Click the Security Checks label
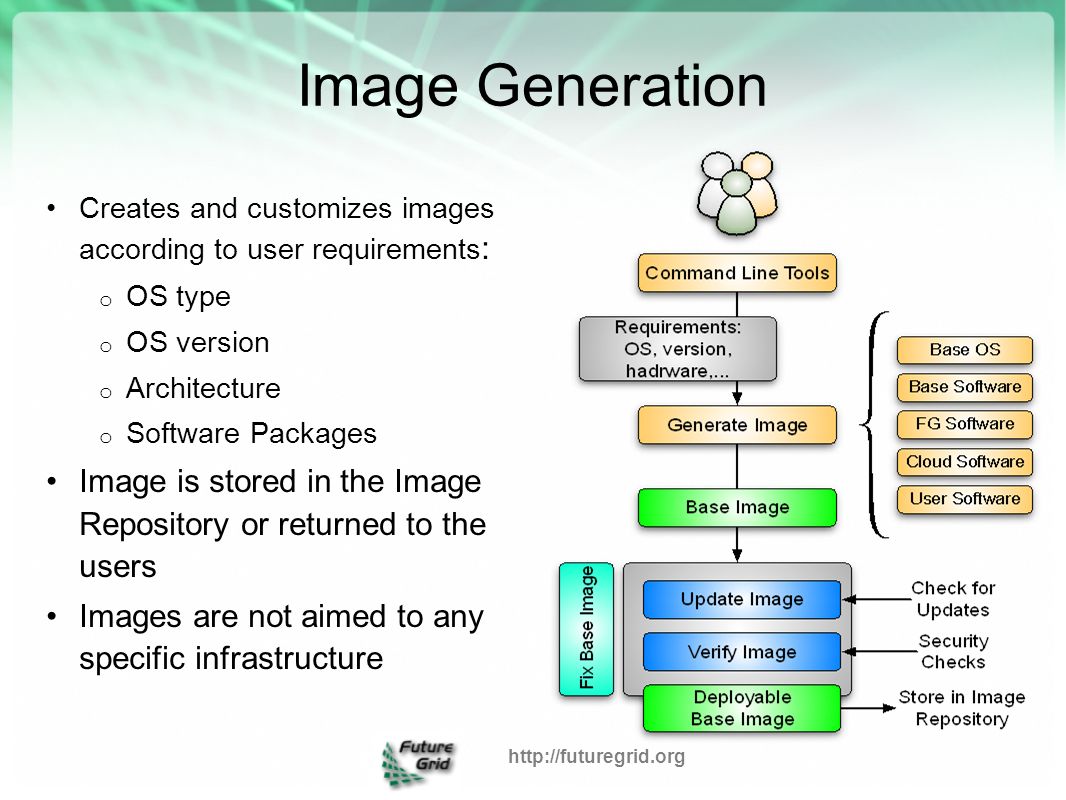This screenshot has width=1066, height=800. tap(953, 651)
